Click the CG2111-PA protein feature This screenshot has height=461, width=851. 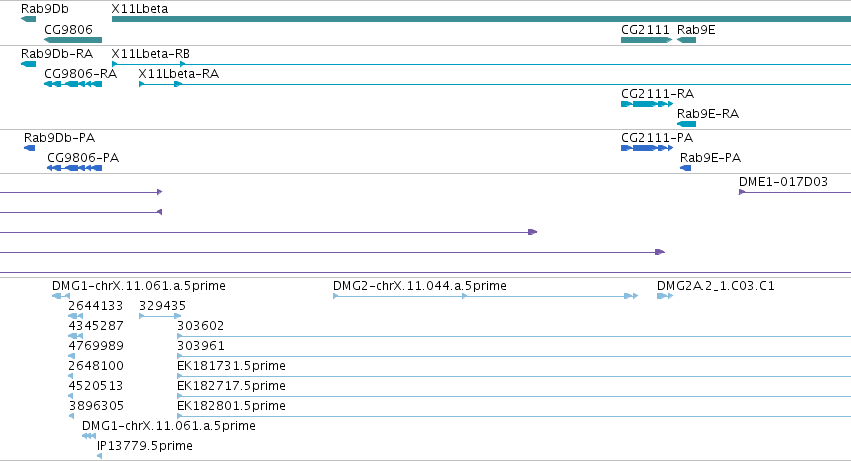click(x=646, y=148)
